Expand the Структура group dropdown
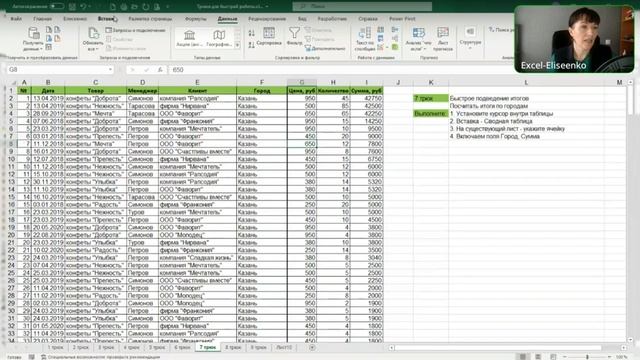This screenshot has height=360, width=640. (470, 39)
